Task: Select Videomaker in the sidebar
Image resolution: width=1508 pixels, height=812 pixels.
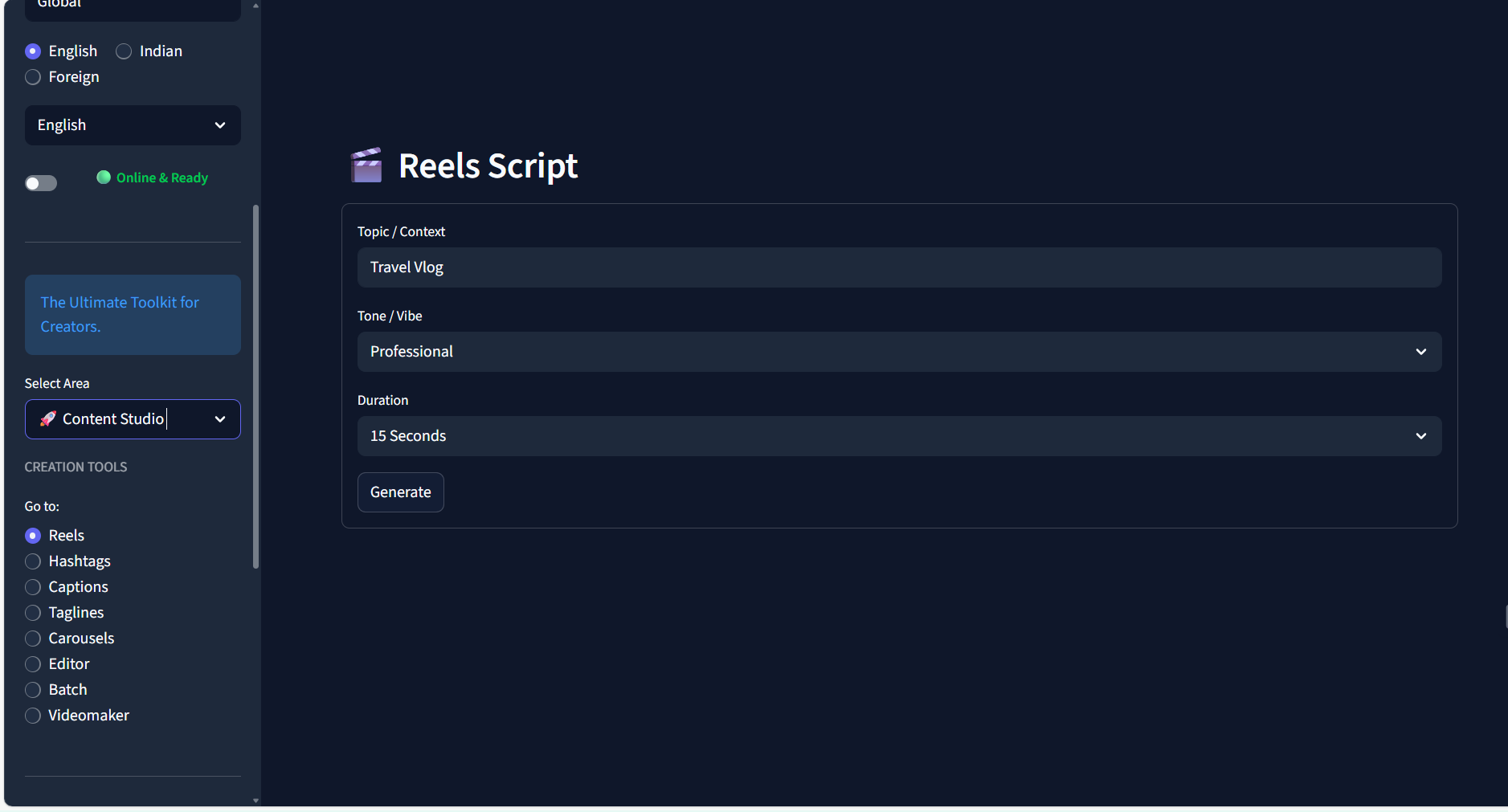Action: (x=33, y=715)
